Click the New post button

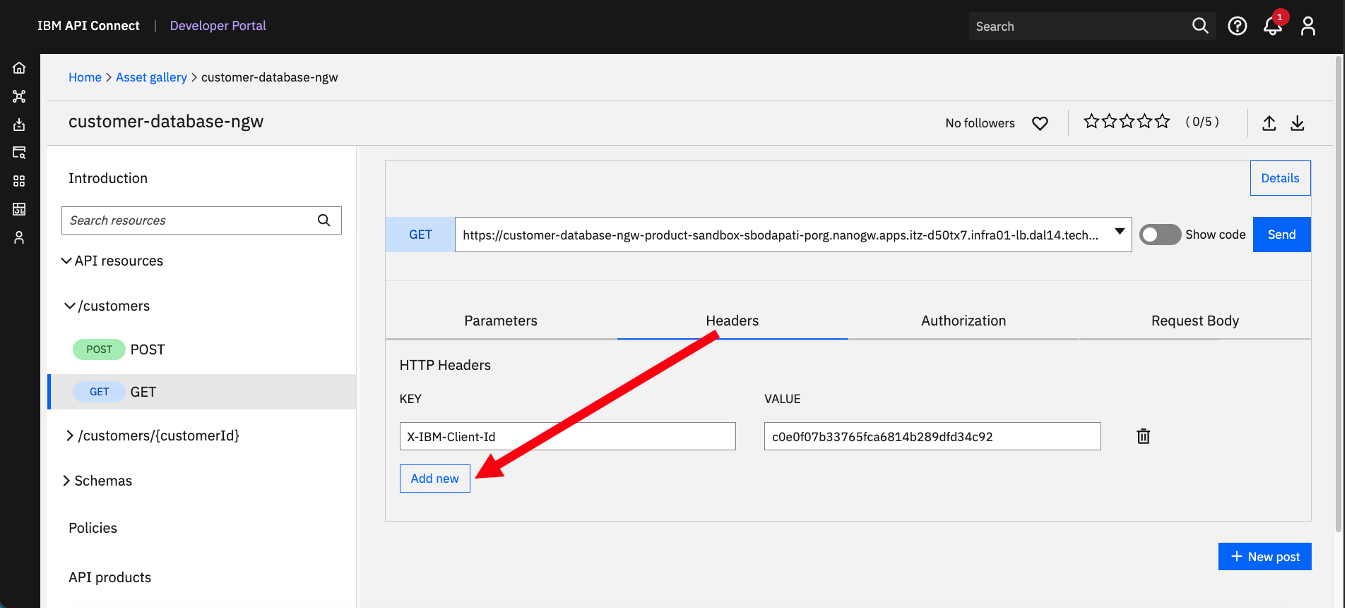(x=1265, y=556)
